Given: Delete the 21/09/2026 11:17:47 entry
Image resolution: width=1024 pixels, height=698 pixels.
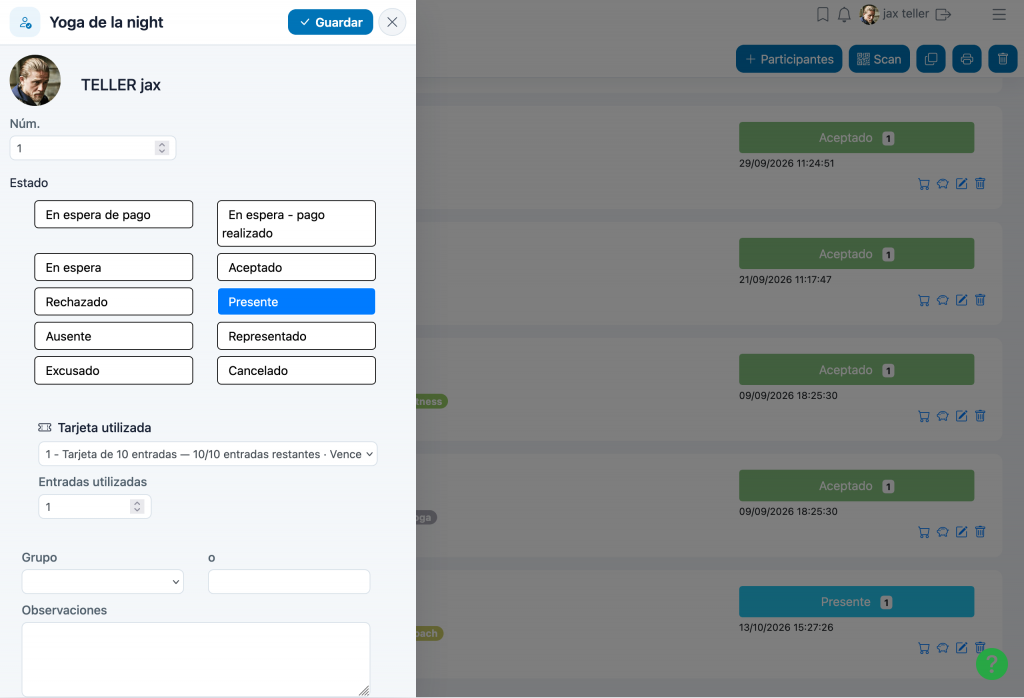Looking at the screenshot, I should (x=980, y=300).
